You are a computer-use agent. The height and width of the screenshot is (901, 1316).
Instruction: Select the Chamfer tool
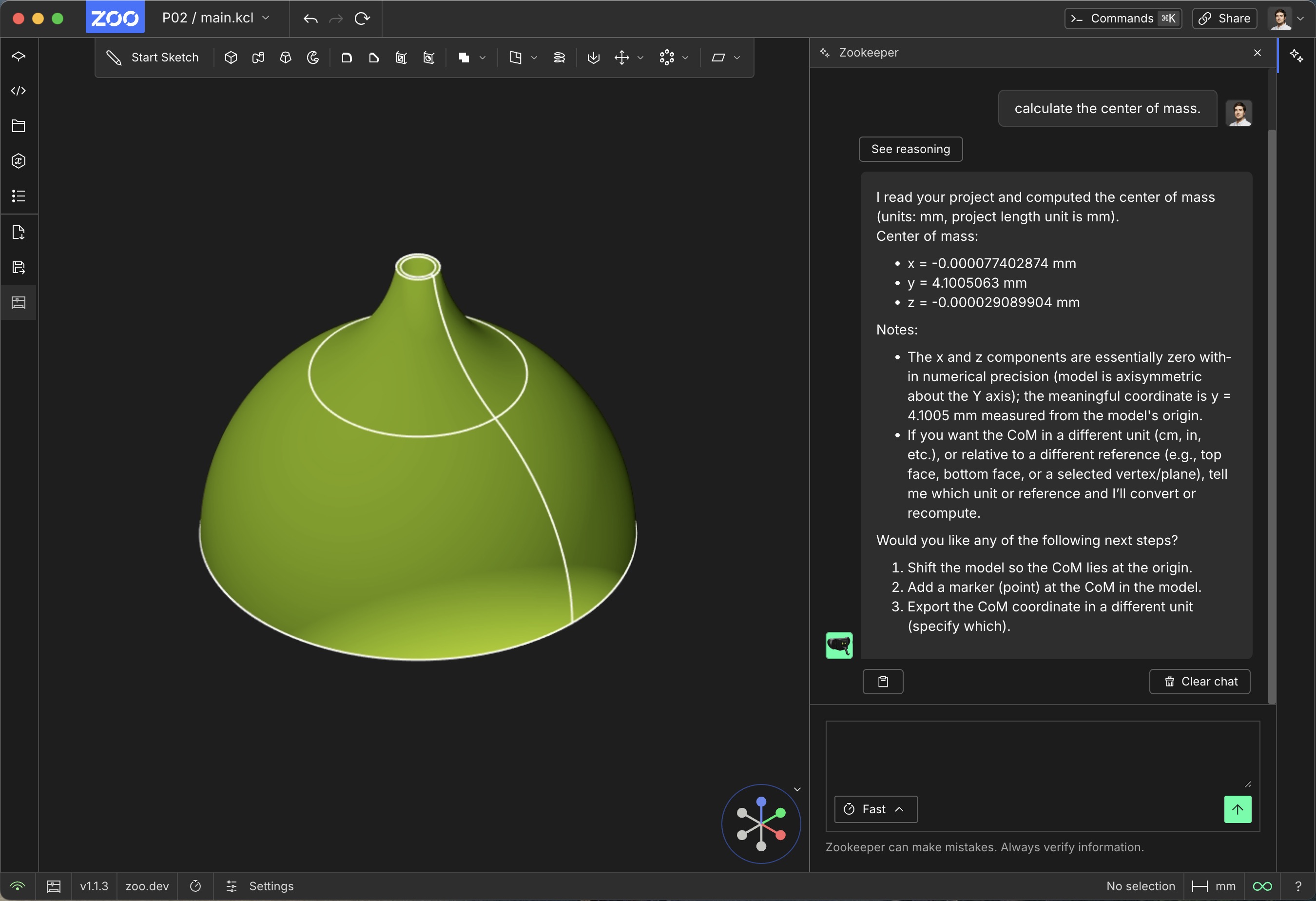374,58
